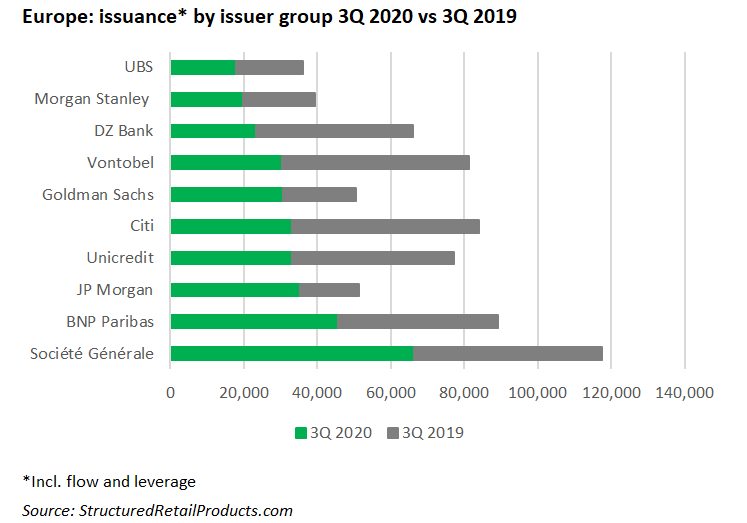Screen dimensions: 747x523
Task: Click the Citi green bar segment
Action: (x=231, y=226)
